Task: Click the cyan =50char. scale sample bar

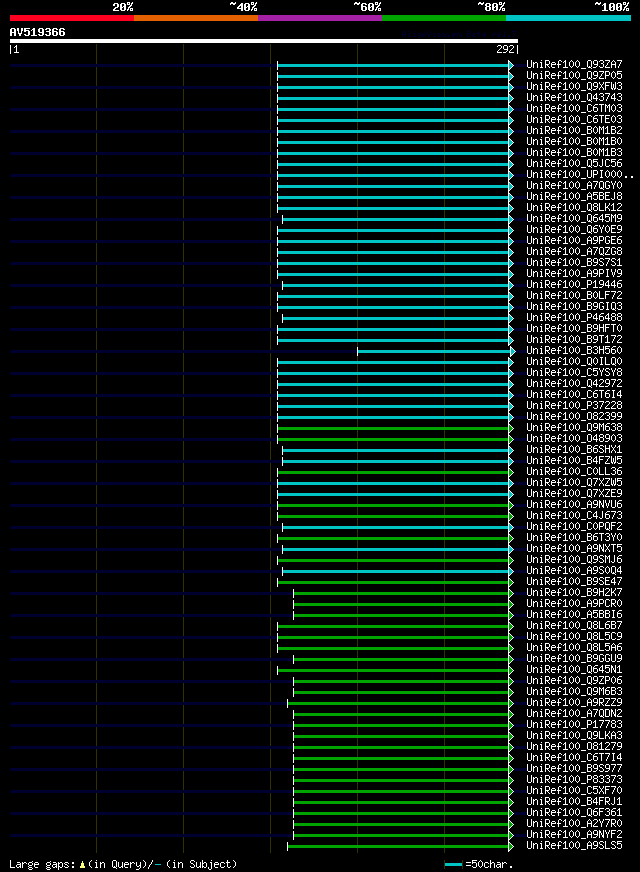Action: (x=453, y=865)
